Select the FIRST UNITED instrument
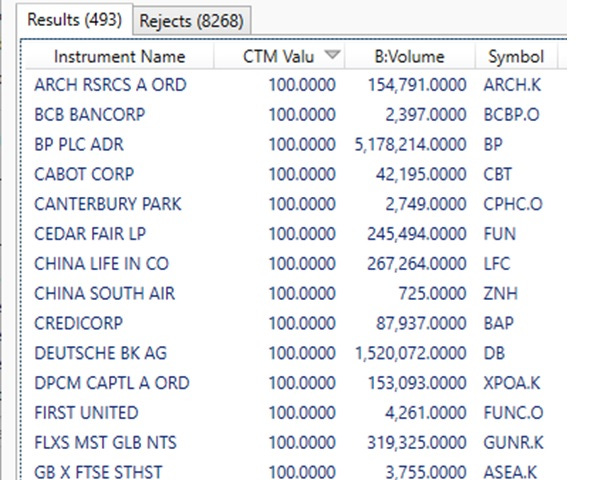600x480 pixels. click(86, 413)
